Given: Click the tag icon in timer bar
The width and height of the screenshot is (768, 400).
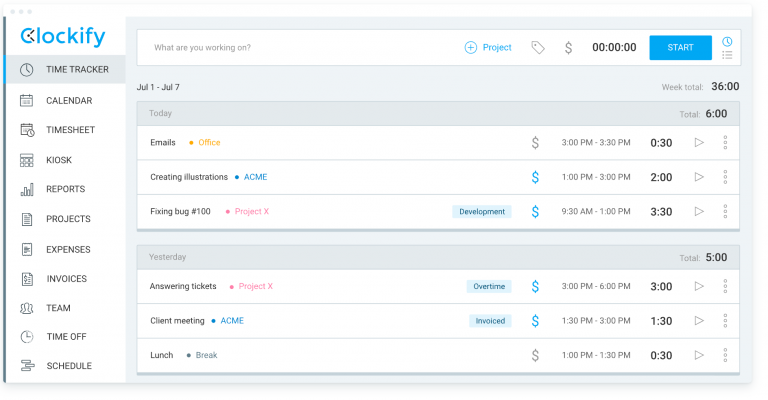Looking at the screenshot, I should pos(538,47).
